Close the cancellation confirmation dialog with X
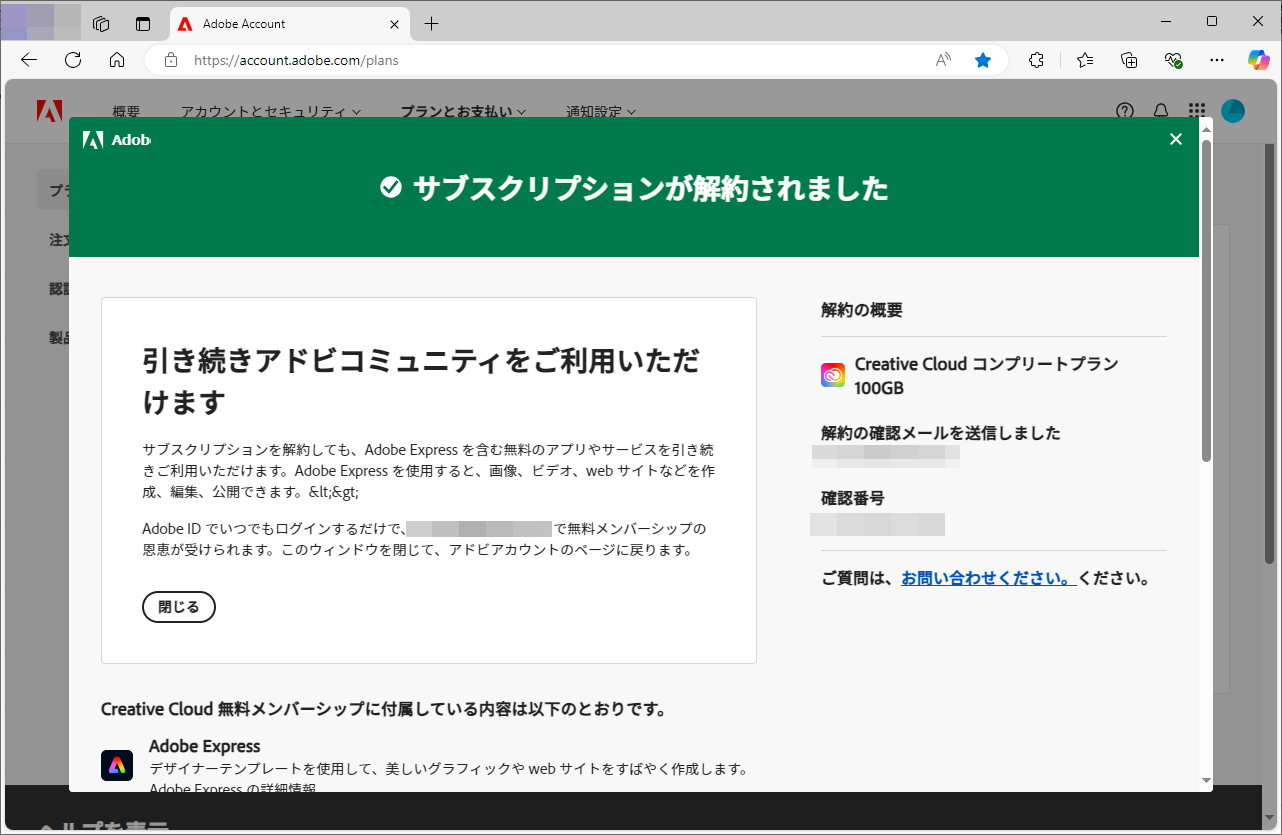Image resolution: width=1282 pixels, height=835 pixels. [1176, 139]
